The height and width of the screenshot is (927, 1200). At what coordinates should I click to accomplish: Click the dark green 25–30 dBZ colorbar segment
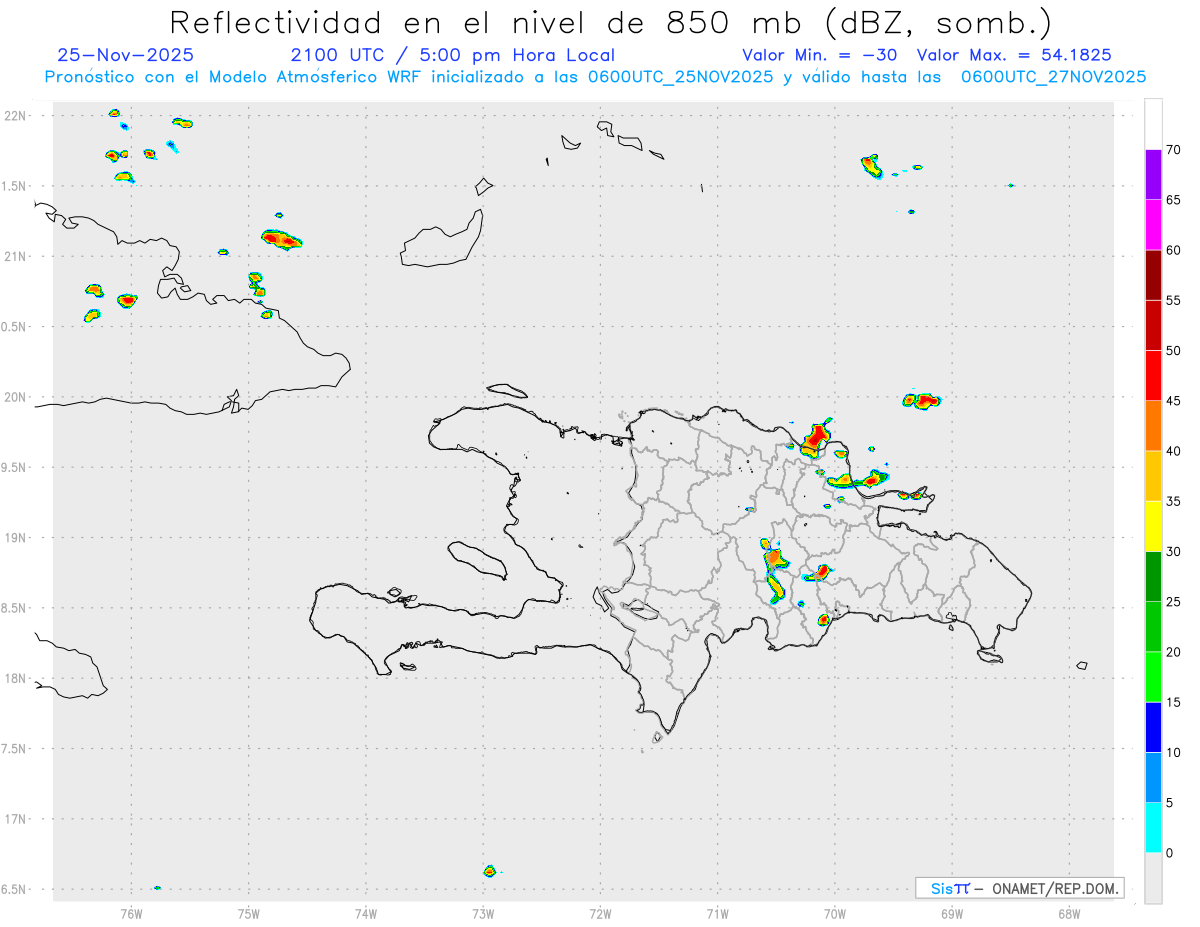coord(1153,576)
